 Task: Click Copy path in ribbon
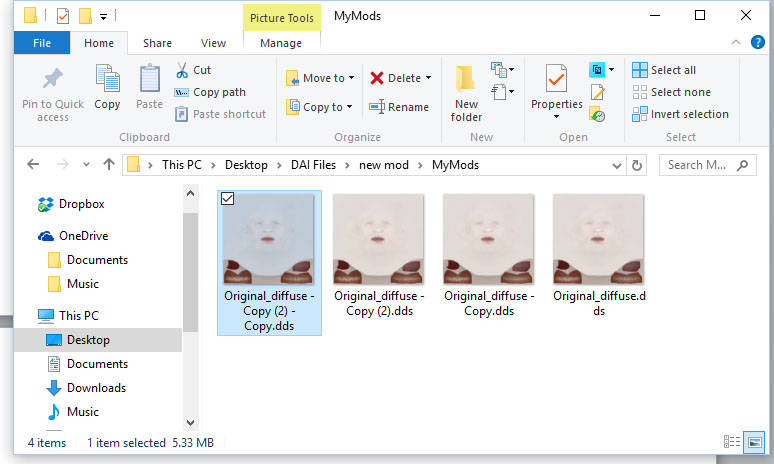click(210, 92)
